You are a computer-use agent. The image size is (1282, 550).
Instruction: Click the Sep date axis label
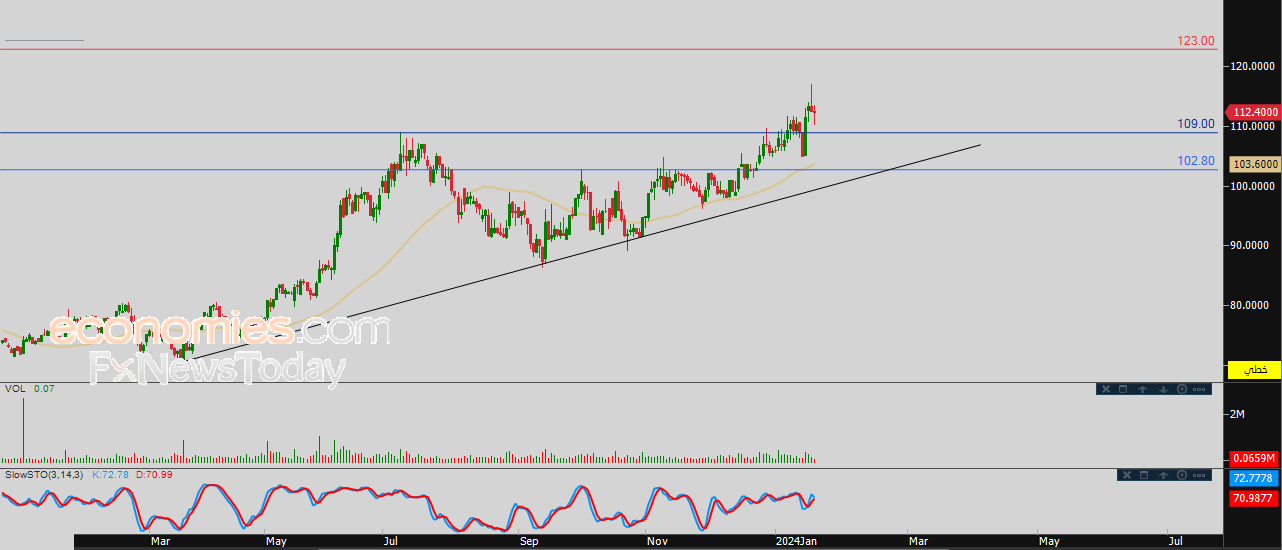pos(529,541)
